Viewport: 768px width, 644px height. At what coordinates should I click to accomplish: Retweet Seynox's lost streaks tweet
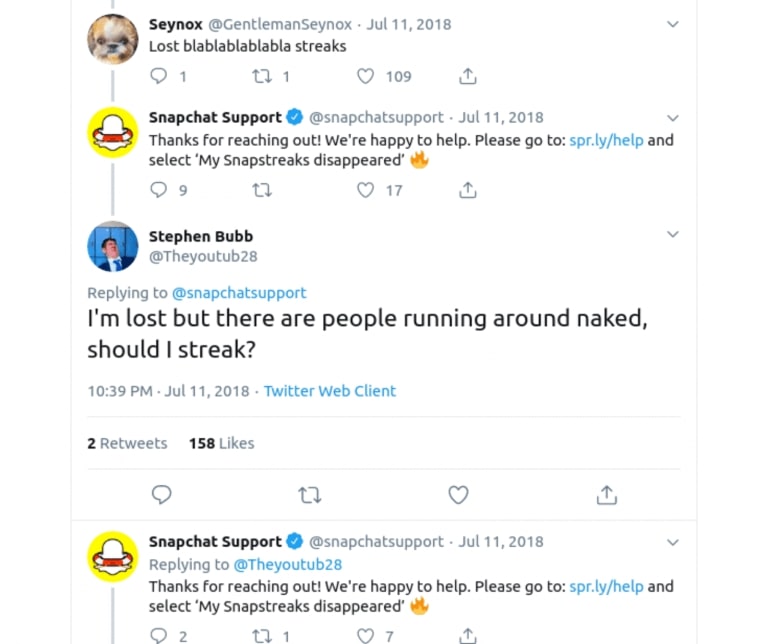click(x=263, y=76)
